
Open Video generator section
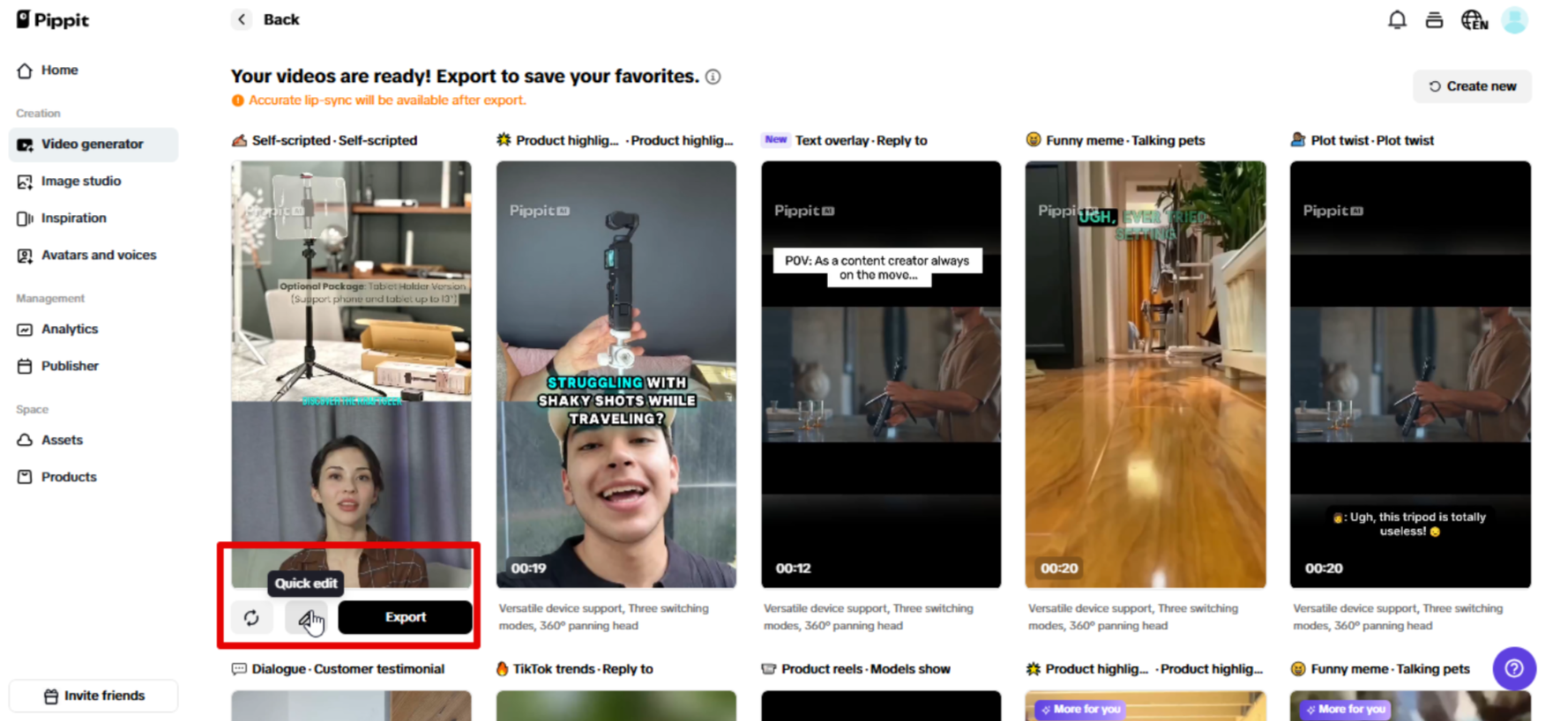(x=93, y=145)
